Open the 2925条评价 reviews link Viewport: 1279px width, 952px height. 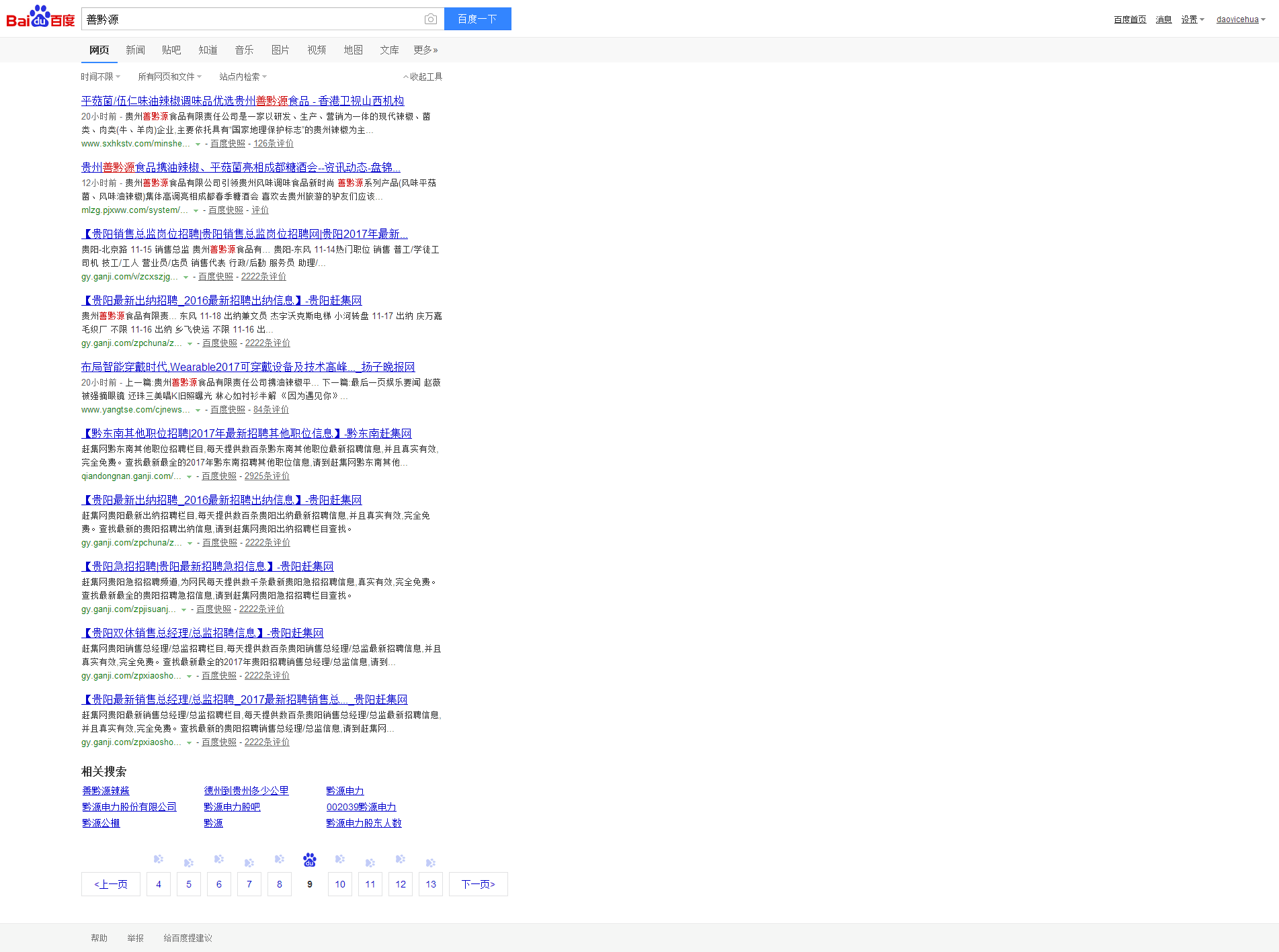[267, 476]
